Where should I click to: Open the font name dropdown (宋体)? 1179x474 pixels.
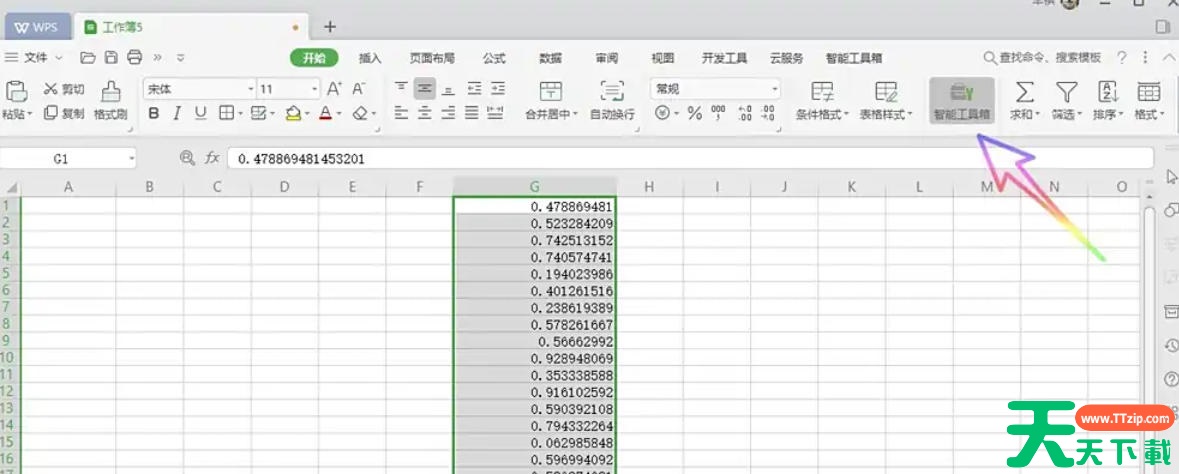251,89
